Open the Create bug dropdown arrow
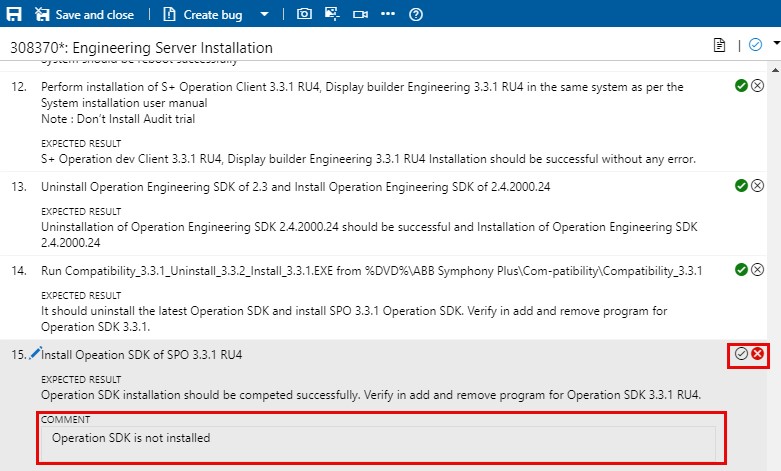Image resolution: width=781 pixels, height=471 pixels. 264,14
